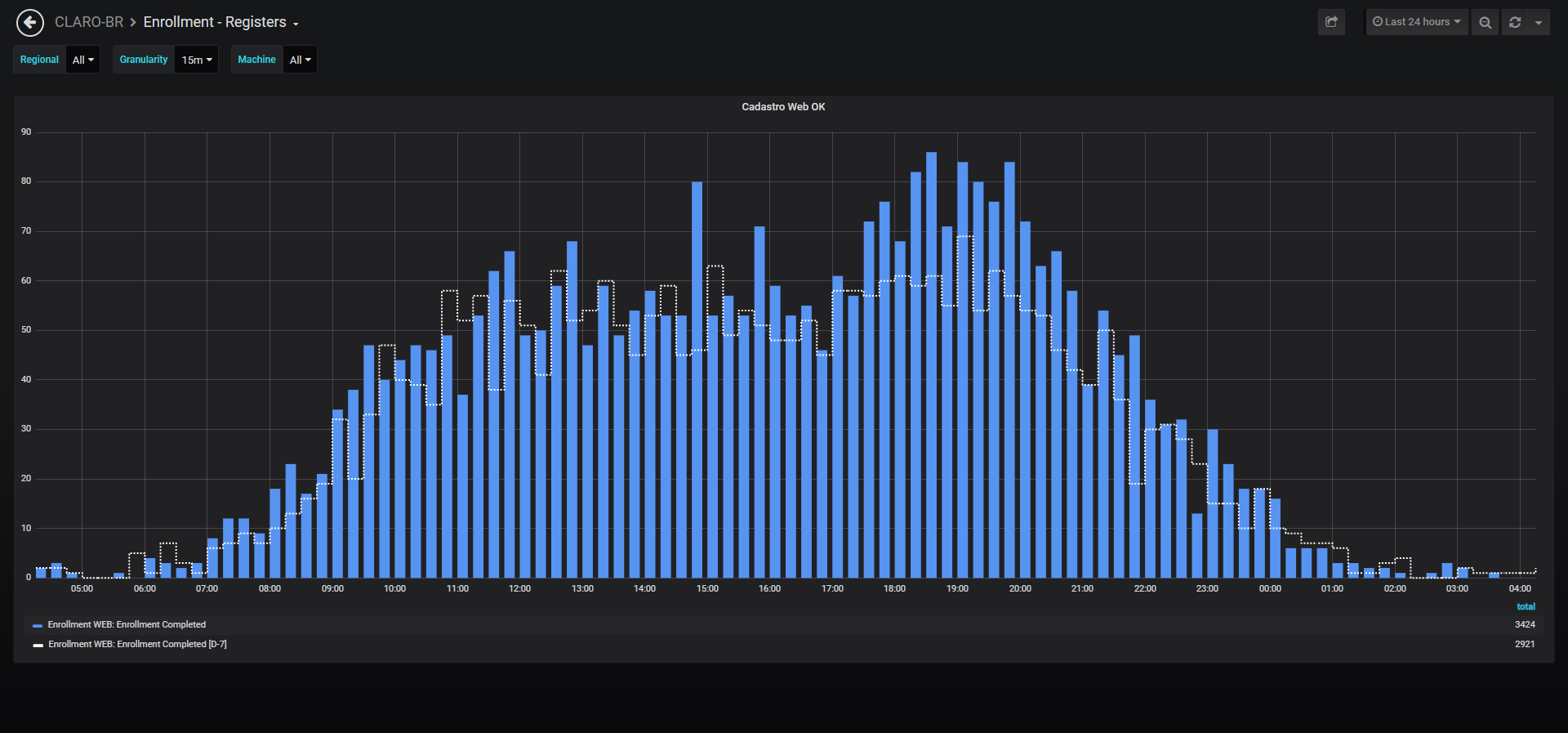1568x733 pixels.
Task: Click the 90 y-axis label
Action: pyautogui.click(x=26, y=132)
